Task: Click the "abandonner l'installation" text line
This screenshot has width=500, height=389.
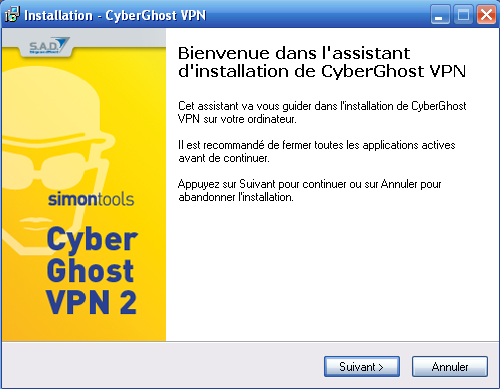Action: [236, 197]
